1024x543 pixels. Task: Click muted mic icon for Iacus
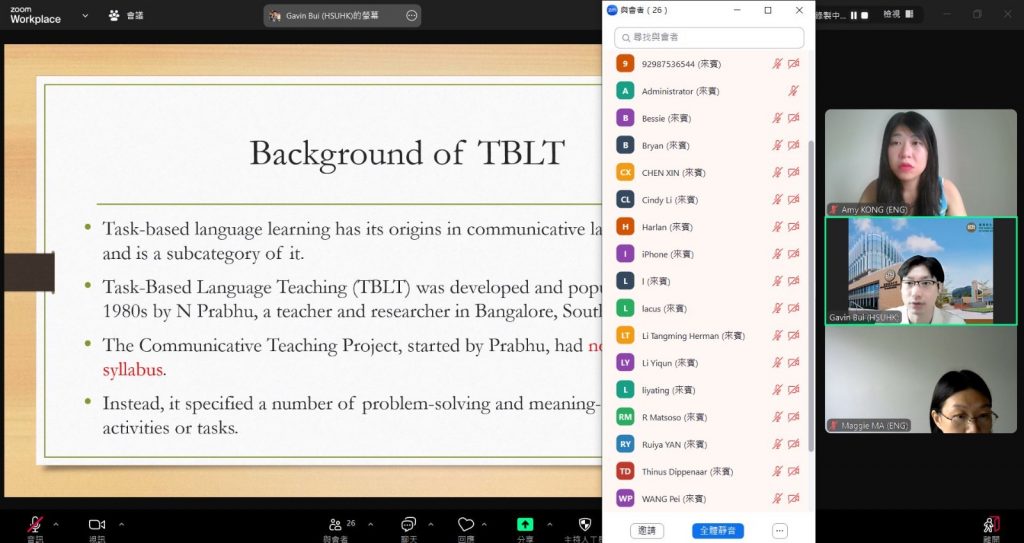tap(777, 308)
